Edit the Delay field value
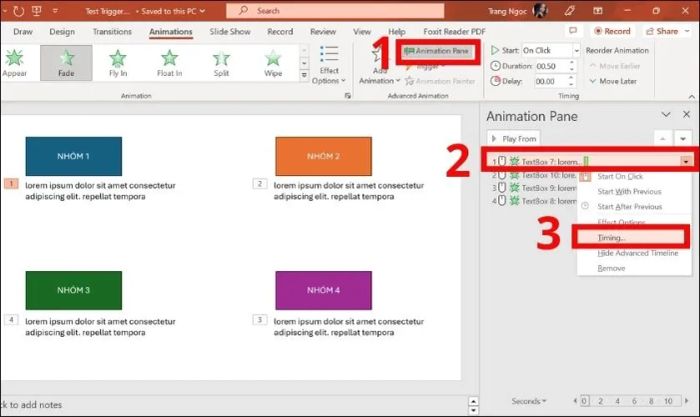Viewport: 700px width, 417px height. 551,81
